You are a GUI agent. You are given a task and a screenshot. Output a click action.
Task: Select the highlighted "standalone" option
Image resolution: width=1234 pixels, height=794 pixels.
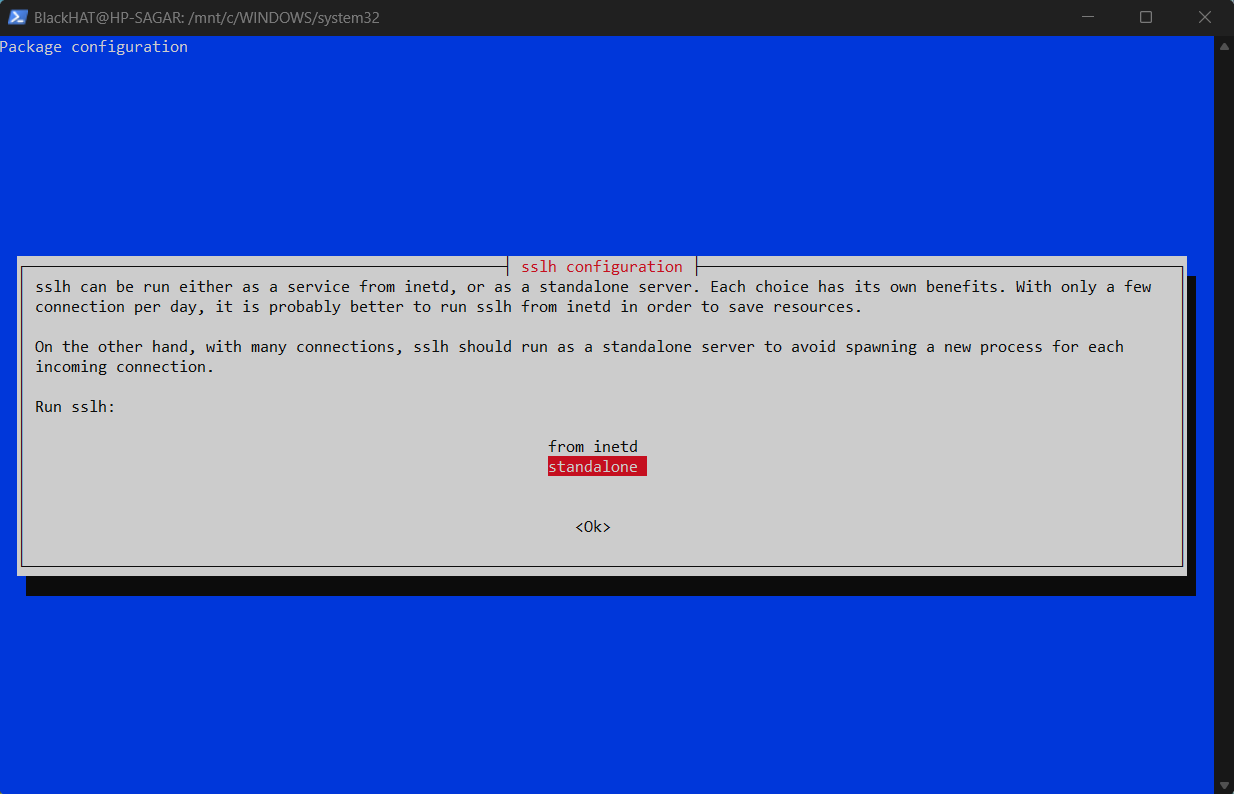597,467
